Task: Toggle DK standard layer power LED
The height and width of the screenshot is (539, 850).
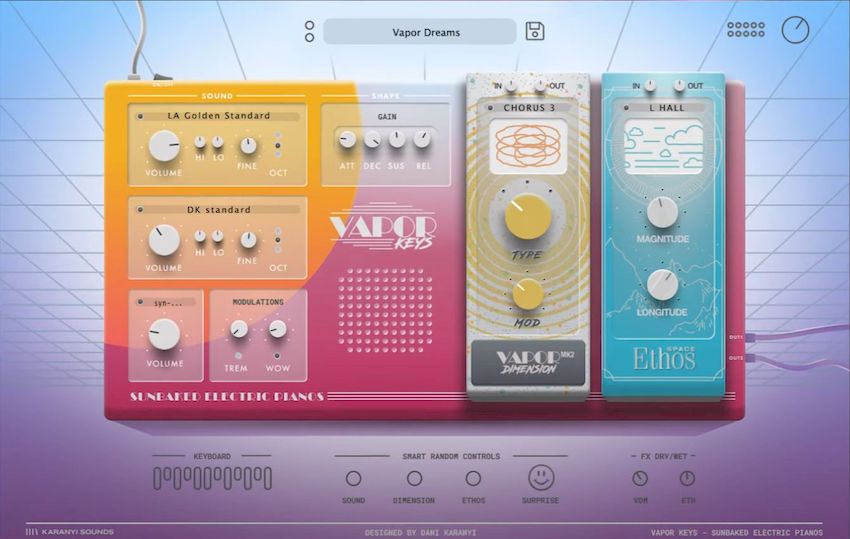Action: 140,210
